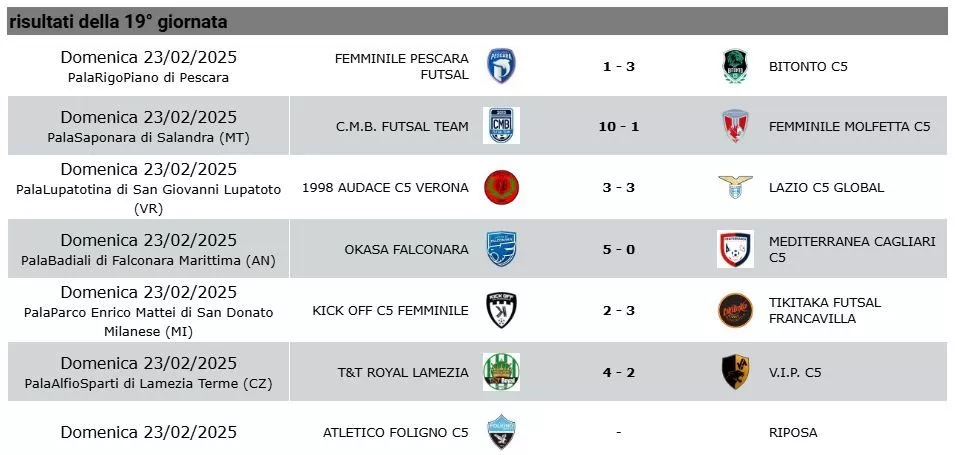The width and height of the screenshot is (955, 455).
Task: Select the V.I.P. C5 black shield logo
Action: coord(735,372)
